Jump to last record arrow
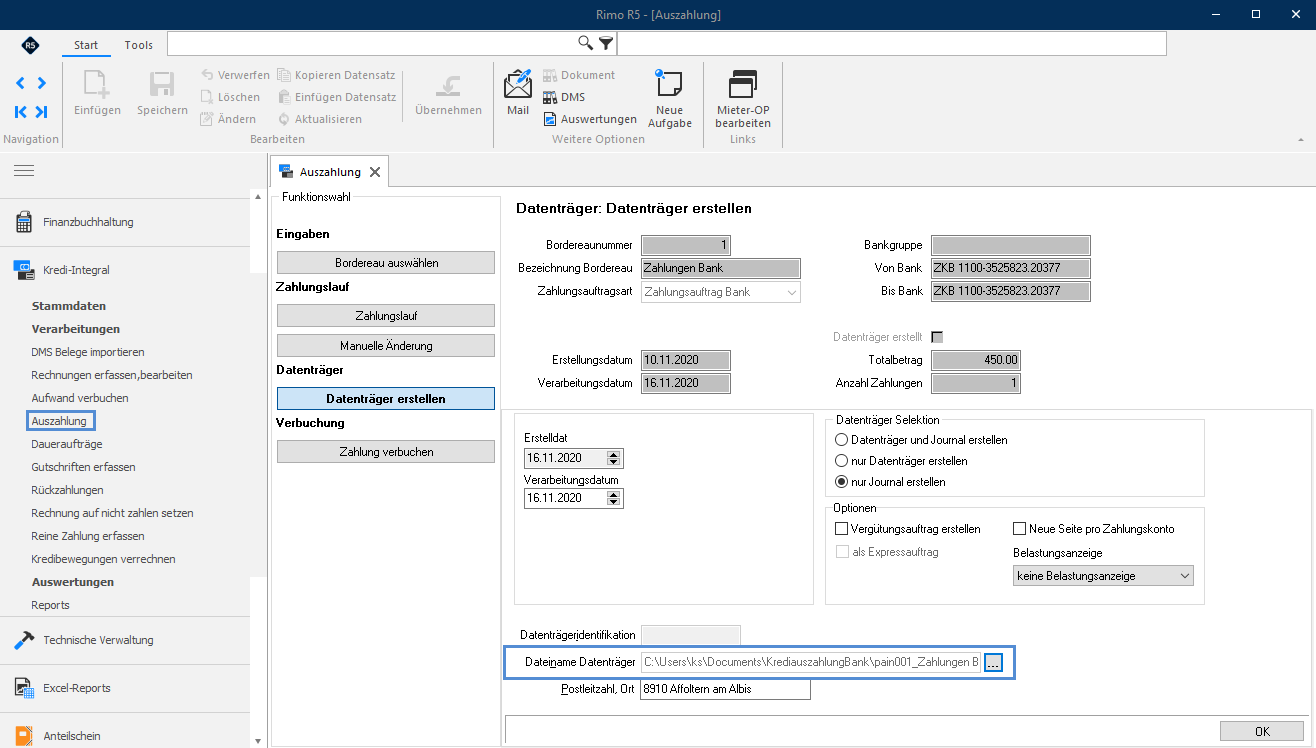The height and width of the screenshot is (748, 1316). (41, 111)
